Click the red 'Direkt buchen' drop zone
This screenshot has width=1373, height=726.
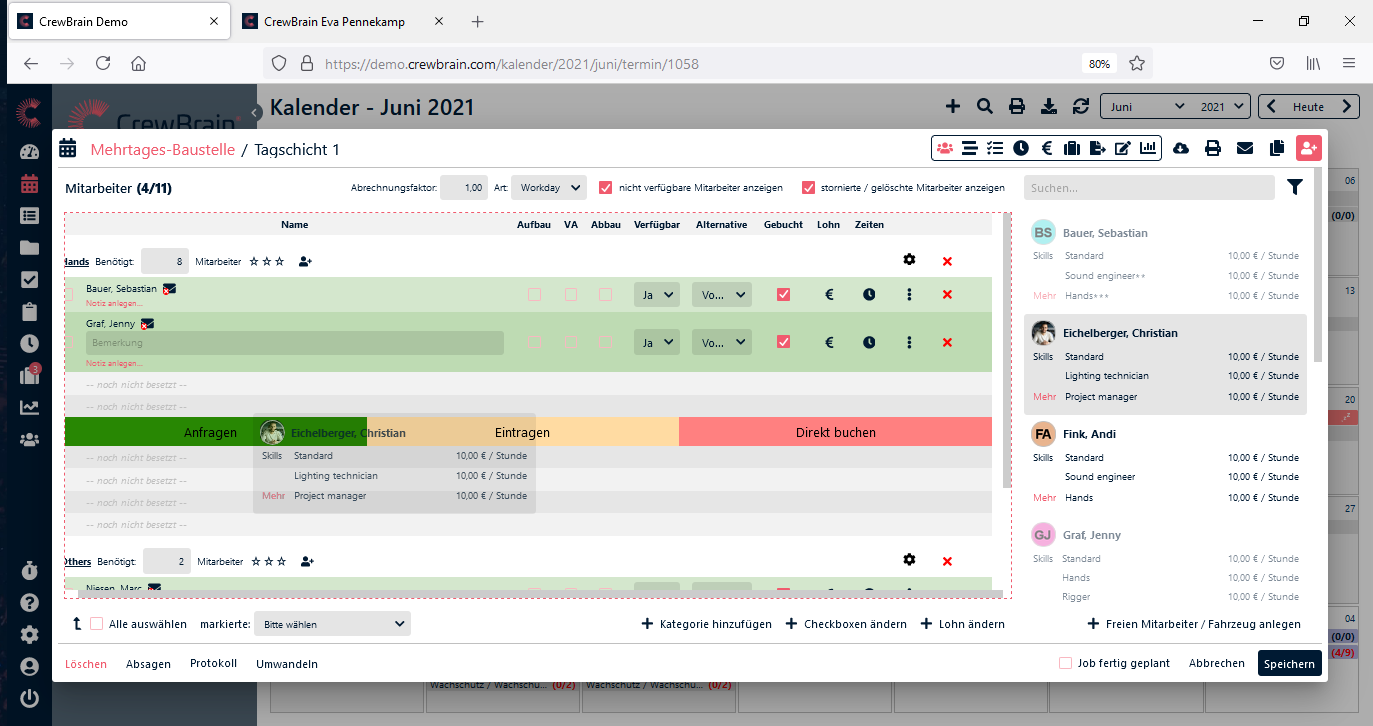[835, 433]
